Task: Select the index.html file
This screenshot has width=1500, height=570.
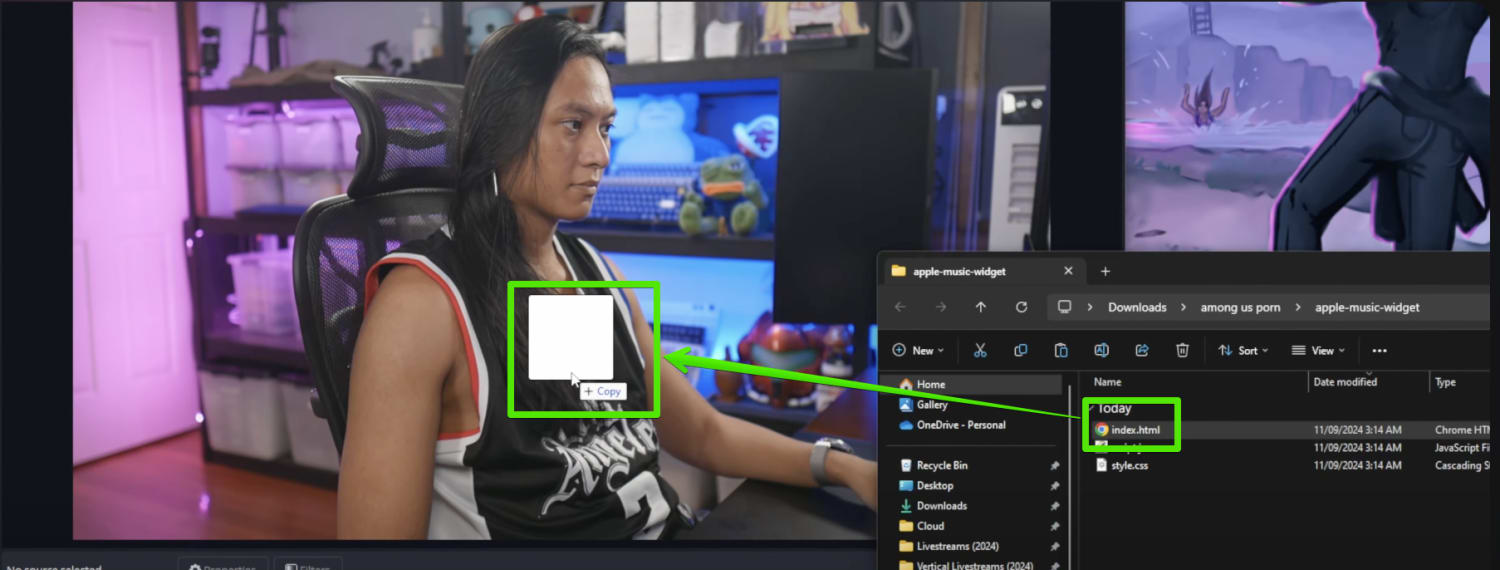Action: 1136,430
